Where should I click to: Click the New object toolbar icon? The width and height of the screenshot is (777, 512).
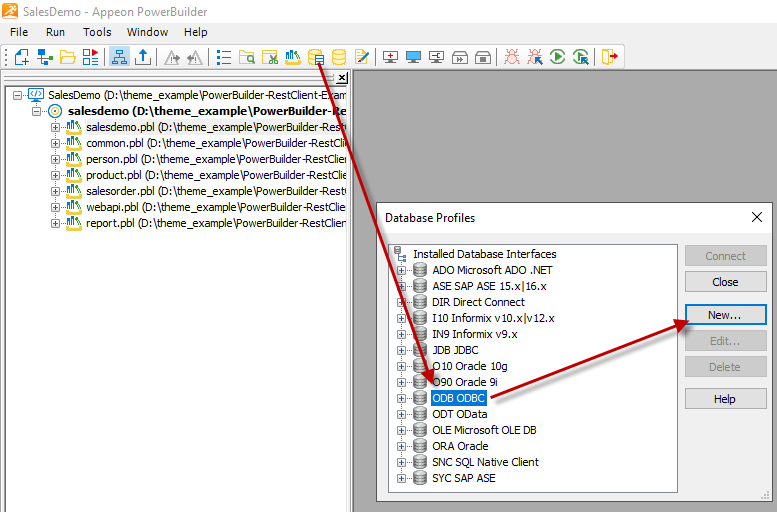click(x=22, y=57)
